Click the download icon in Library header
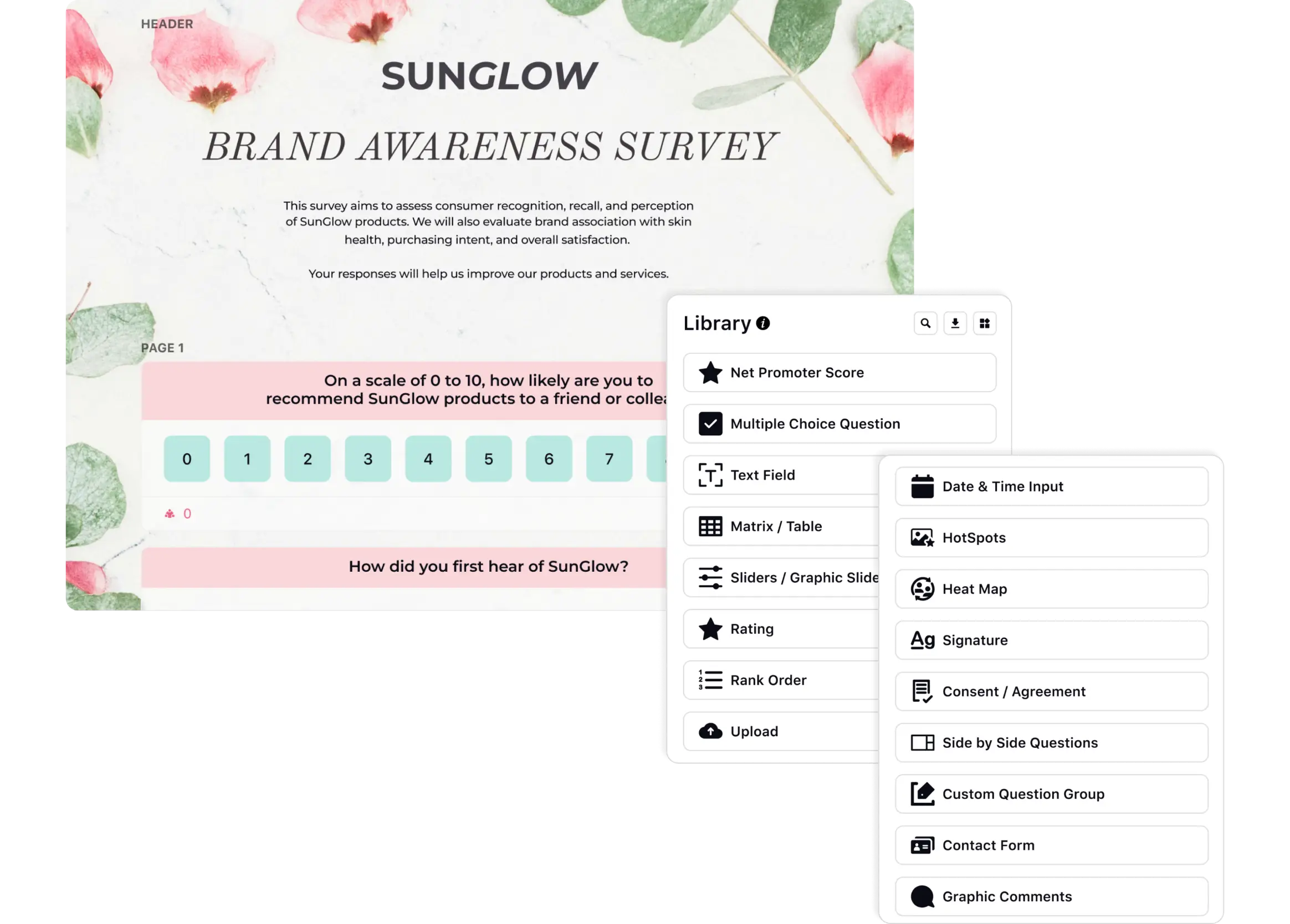The width and height of the screenshot is (1290, 924). pyautogui.click(x=955, y=323)
